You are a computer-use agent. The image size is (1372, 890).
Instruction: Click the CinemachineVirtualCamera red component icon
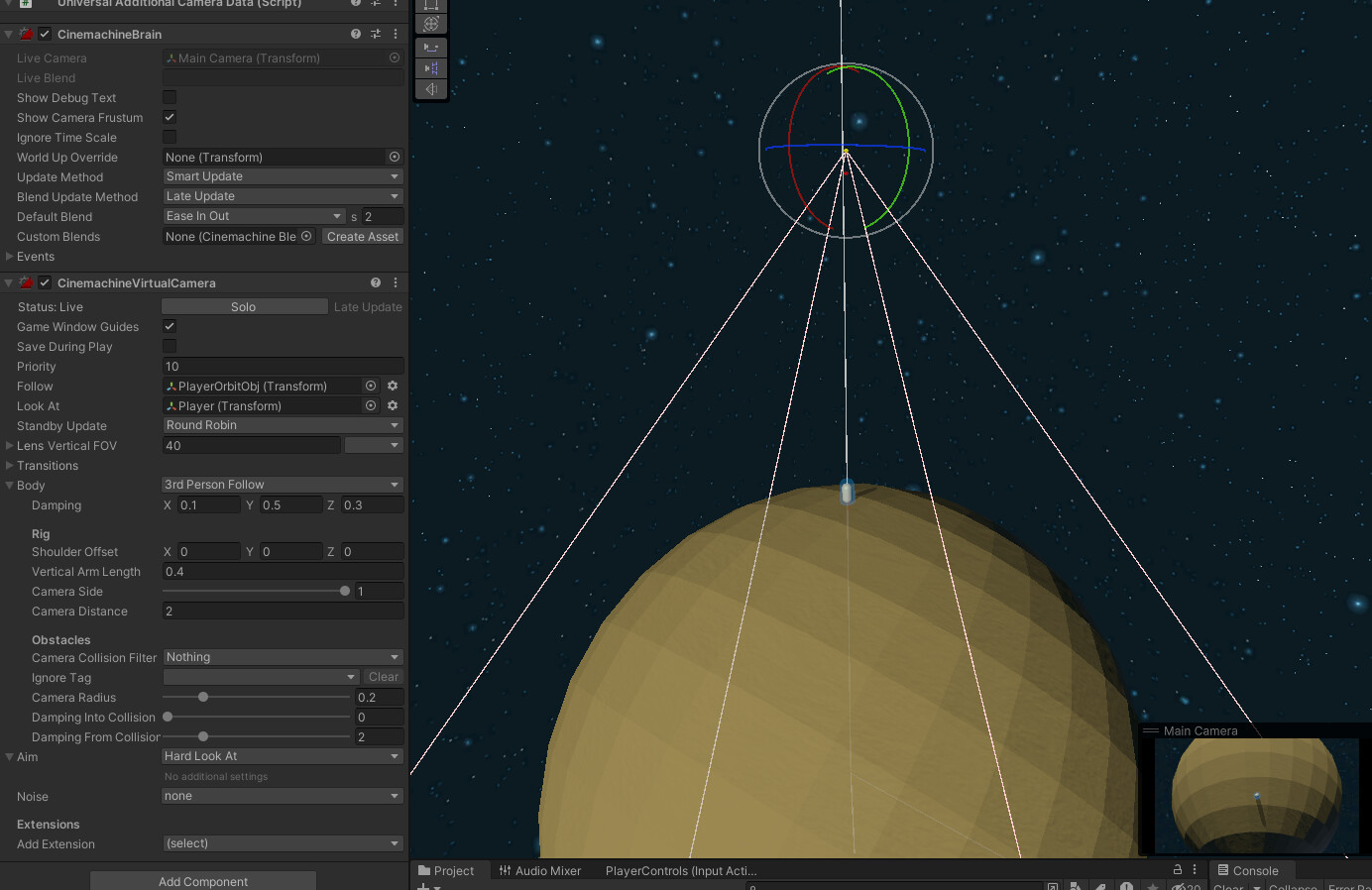click(x=27, y=282)
